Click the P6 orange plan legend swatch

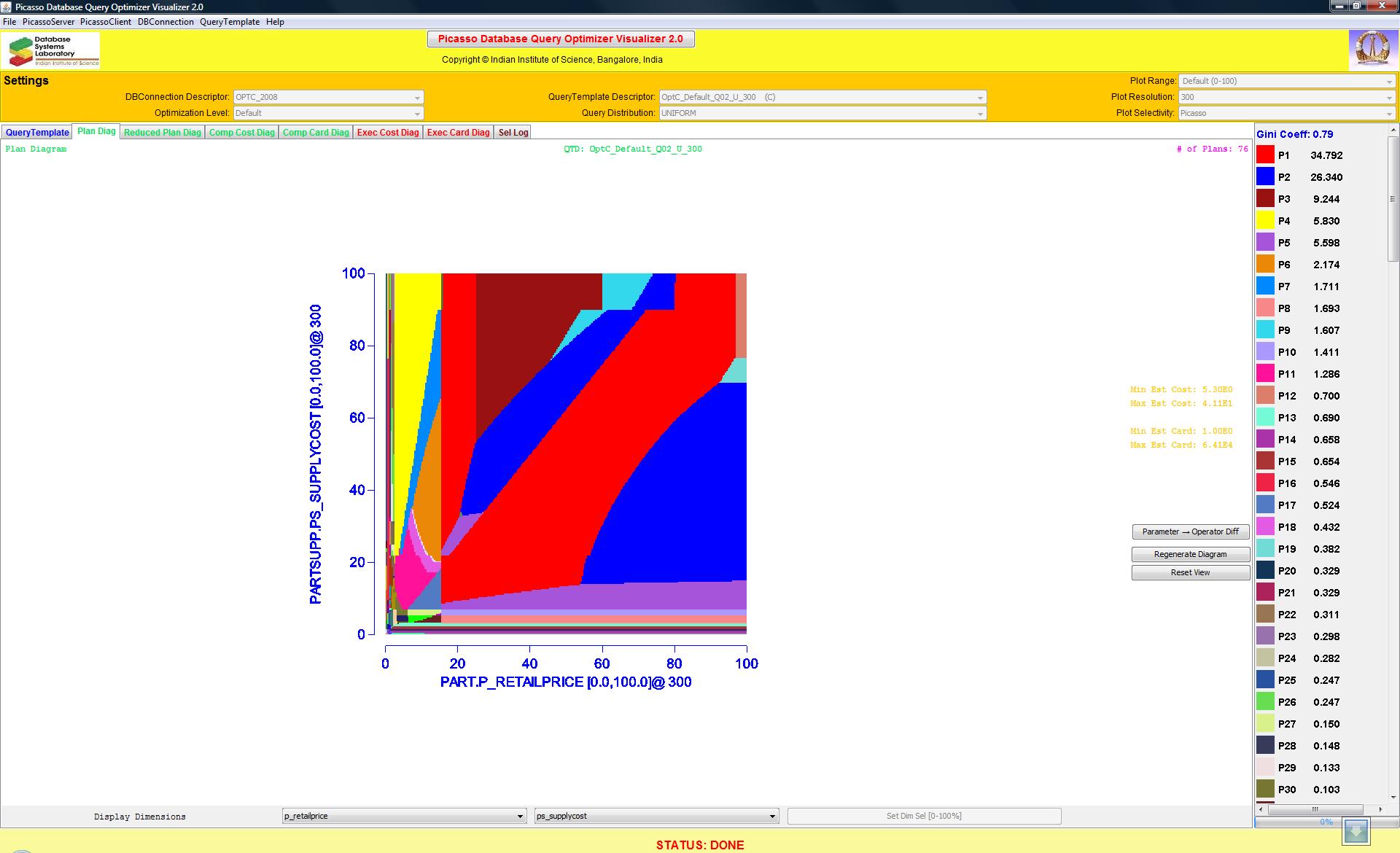pyautogui.click(x=1265, y=264)
